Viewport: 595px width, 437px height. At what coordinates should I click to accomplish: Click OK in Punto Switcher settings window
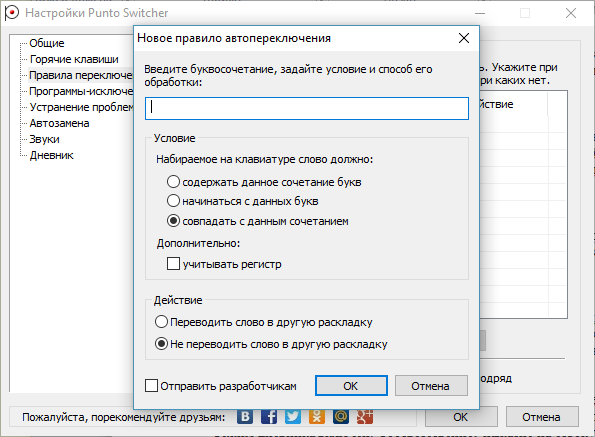coord(461,417)
